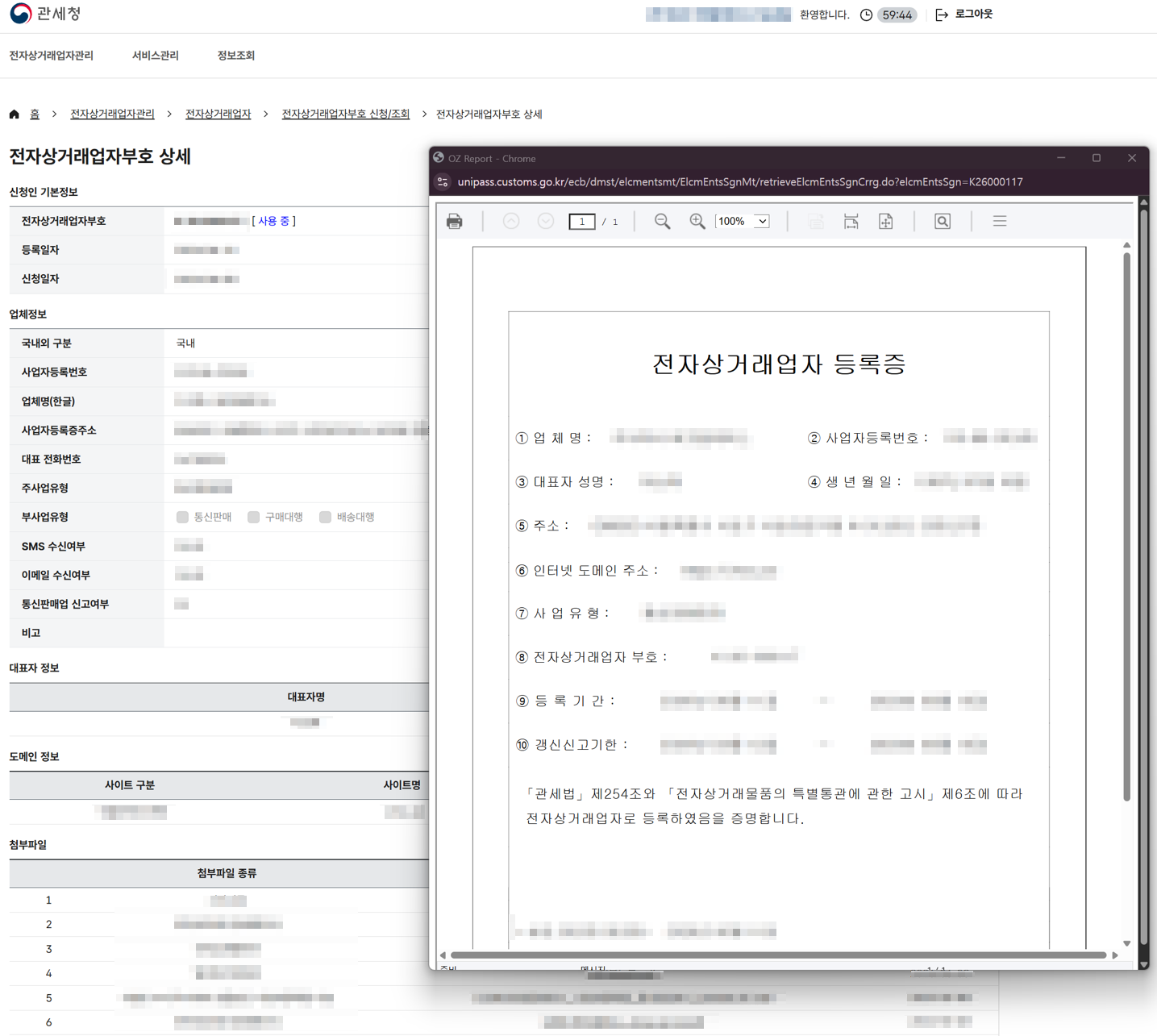Open the 서비스관리 menu
This screenshot has height=1036, width=1157.
point(156,56)
